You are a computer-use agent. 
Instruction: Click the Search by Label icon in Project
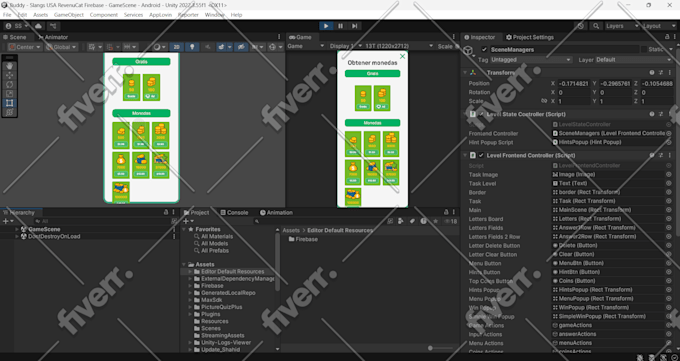tap(412, 221)
